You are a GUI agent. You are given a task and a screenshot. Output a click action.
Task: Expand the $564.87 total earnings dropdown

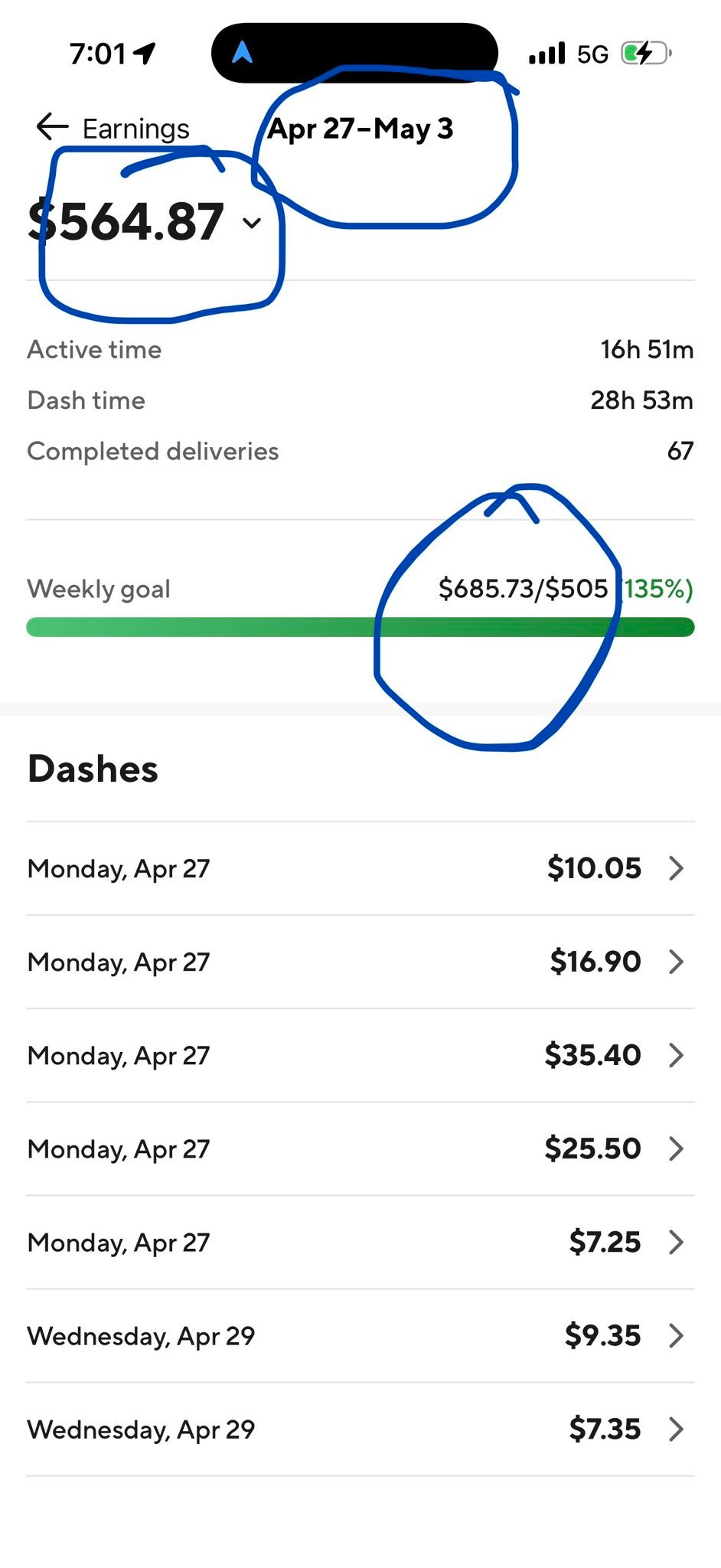pyautogui.click(x=252, y=223)
